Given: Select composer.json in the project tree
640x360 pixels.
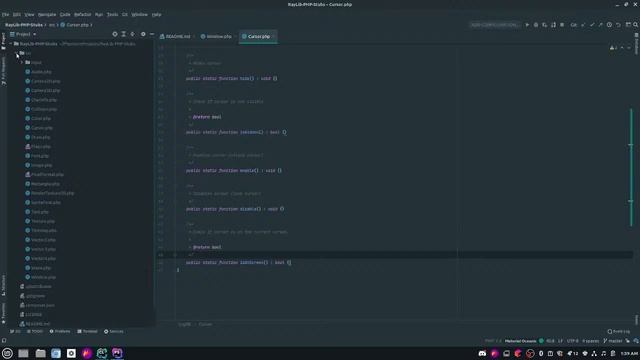Looking at the screenshot, I should pyautogui.click(x=37, y=305).
